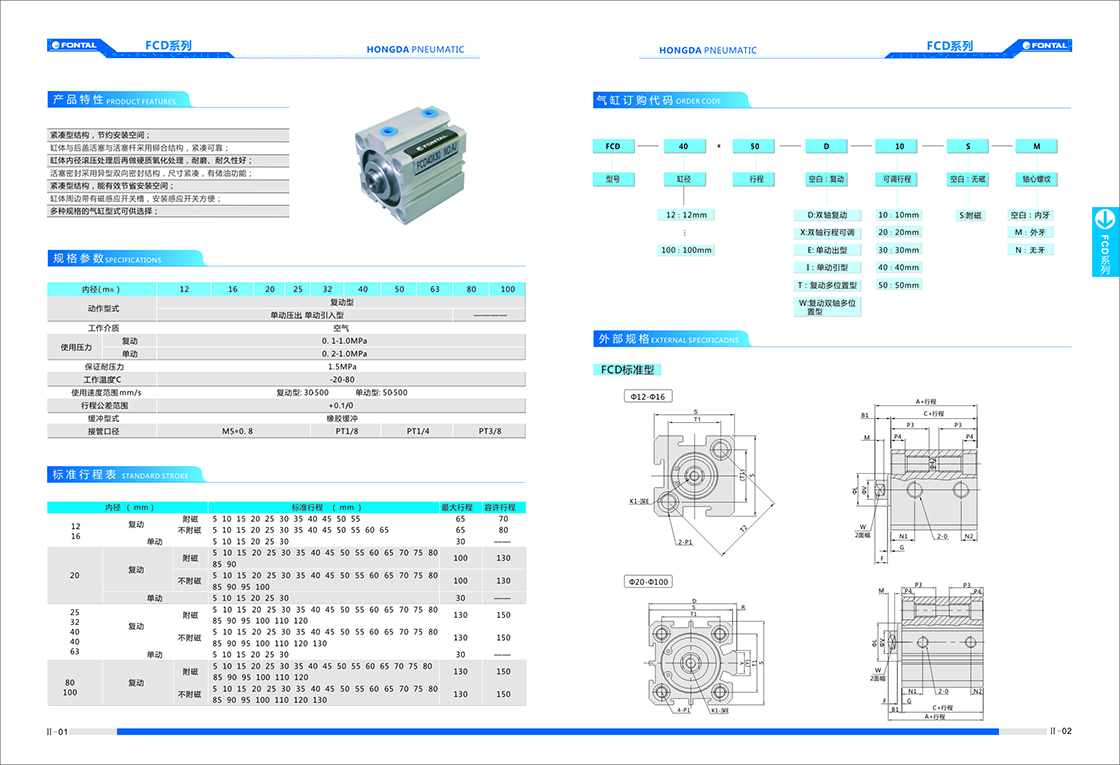Click the 产品特性 Product Features header

pos(115,100)
